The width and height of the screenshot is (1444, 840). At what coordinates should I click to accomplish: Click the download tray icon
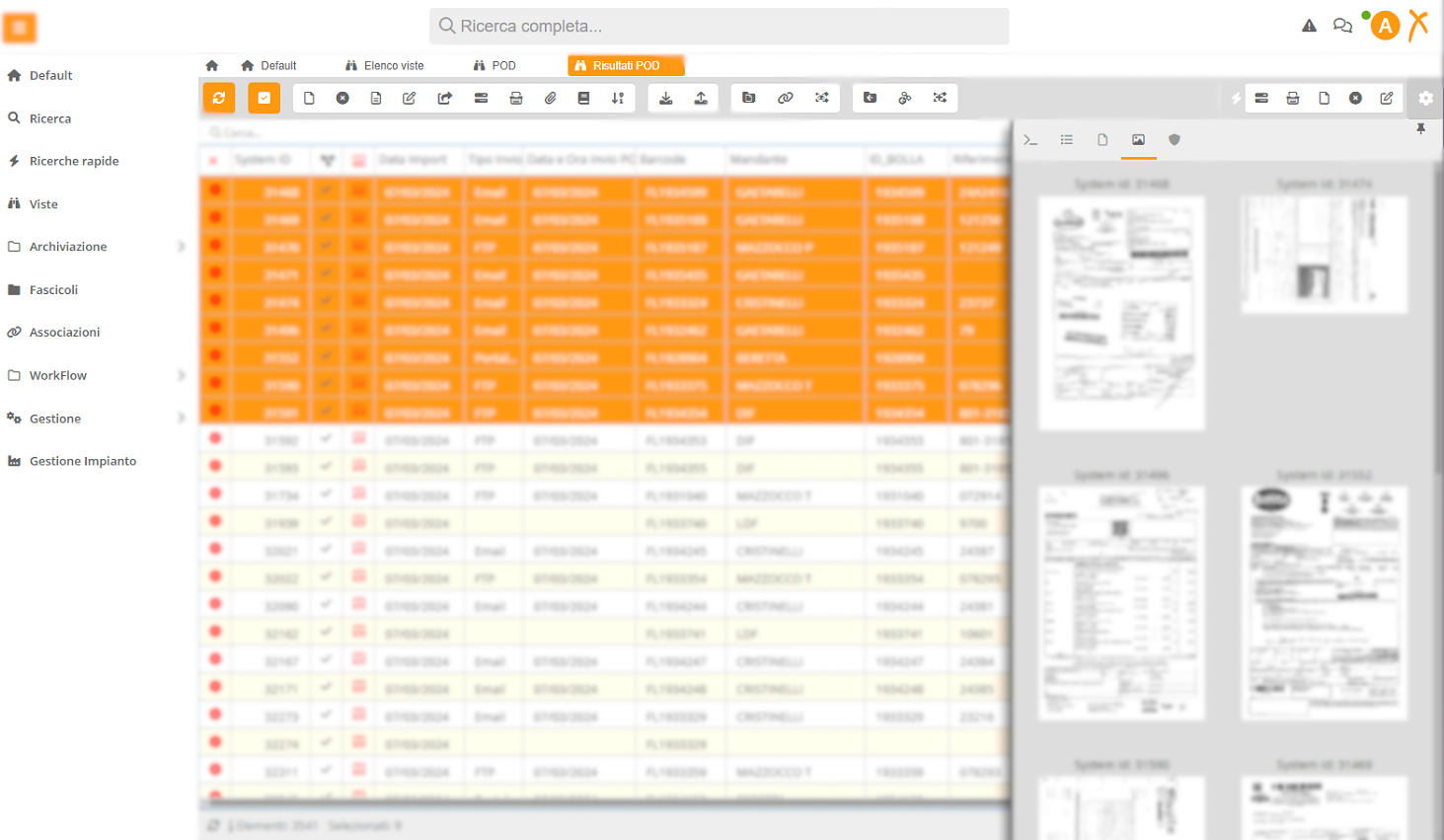666,98
